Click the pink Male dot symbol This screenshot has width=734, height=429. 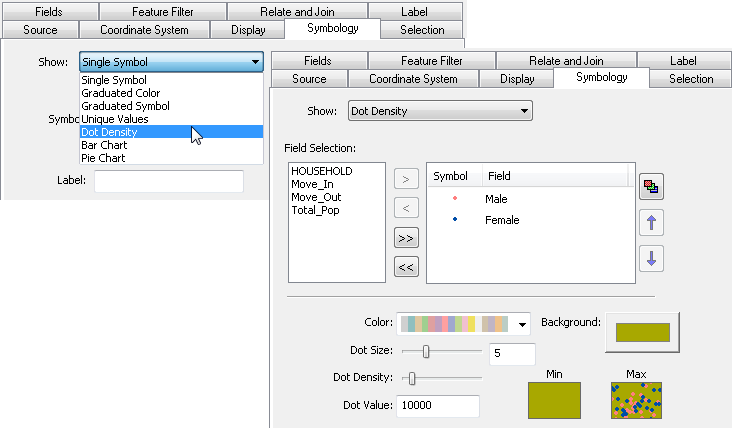[455, 199]
